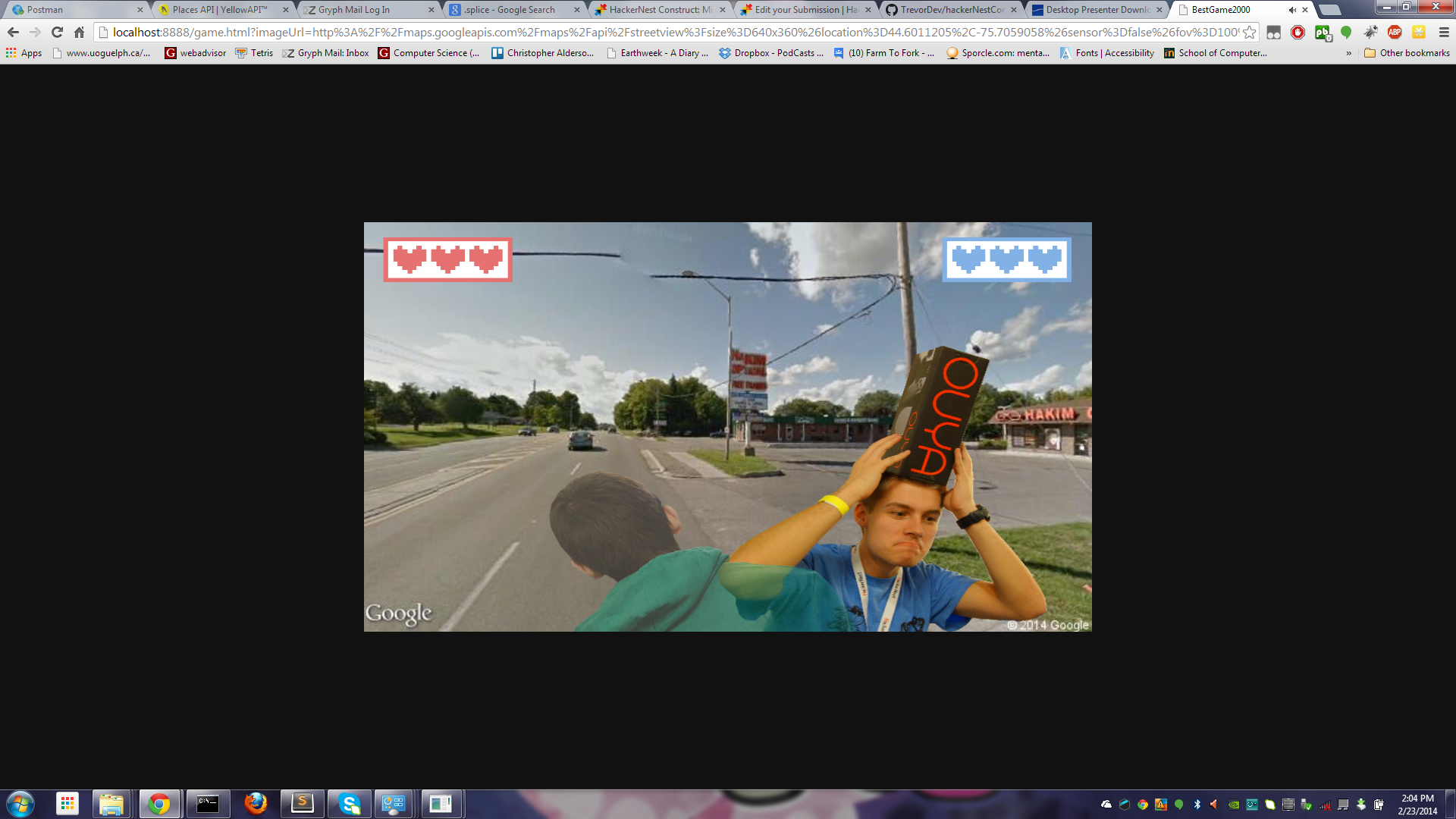Switch to TrevorDev/hackerNestCon GitHub tab
The width and height of the screenshot is (1456, 819).
(x=952, y=10)
